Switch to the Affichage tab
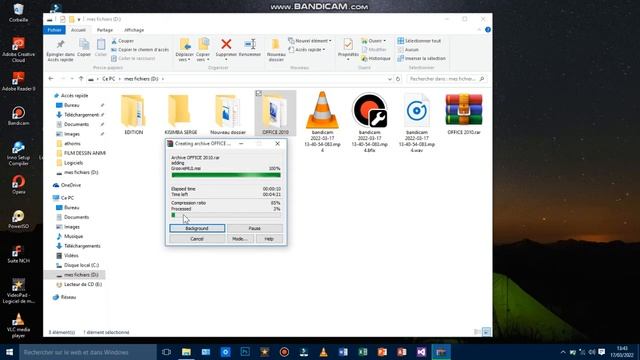Image resolution: width=640 pixels, height=360 pixels. pos(134,30)
